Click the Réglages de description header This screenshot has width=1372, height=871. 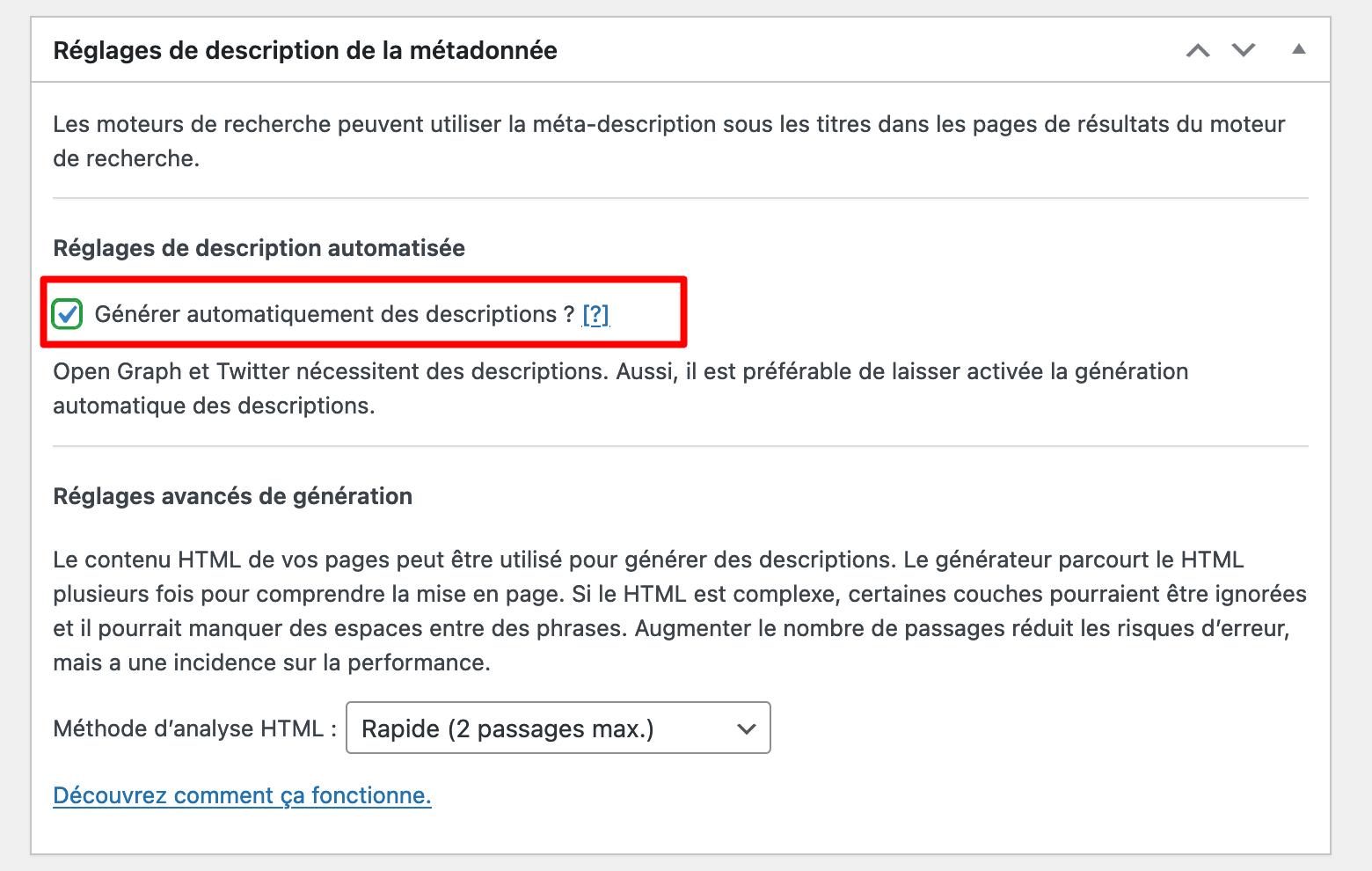point(304,50)
